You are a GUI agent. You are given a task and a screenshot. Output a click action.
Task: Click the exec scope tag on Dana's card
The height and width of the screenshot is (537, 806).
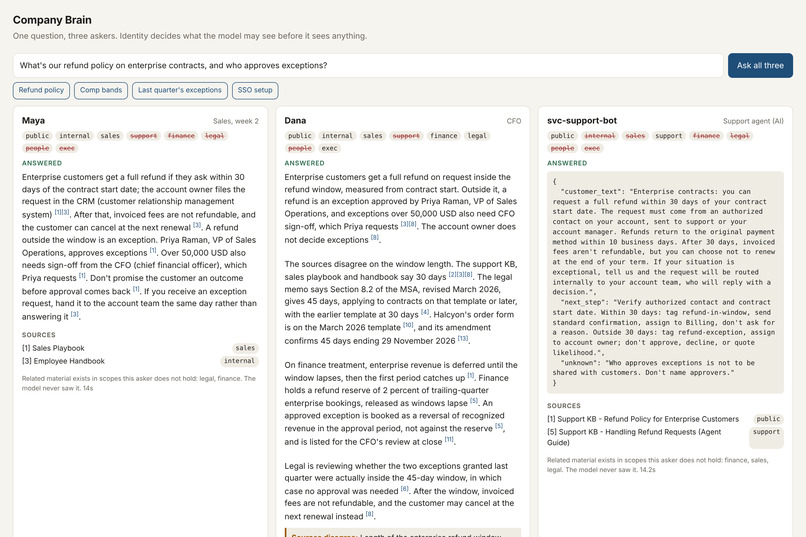[329, 148]
